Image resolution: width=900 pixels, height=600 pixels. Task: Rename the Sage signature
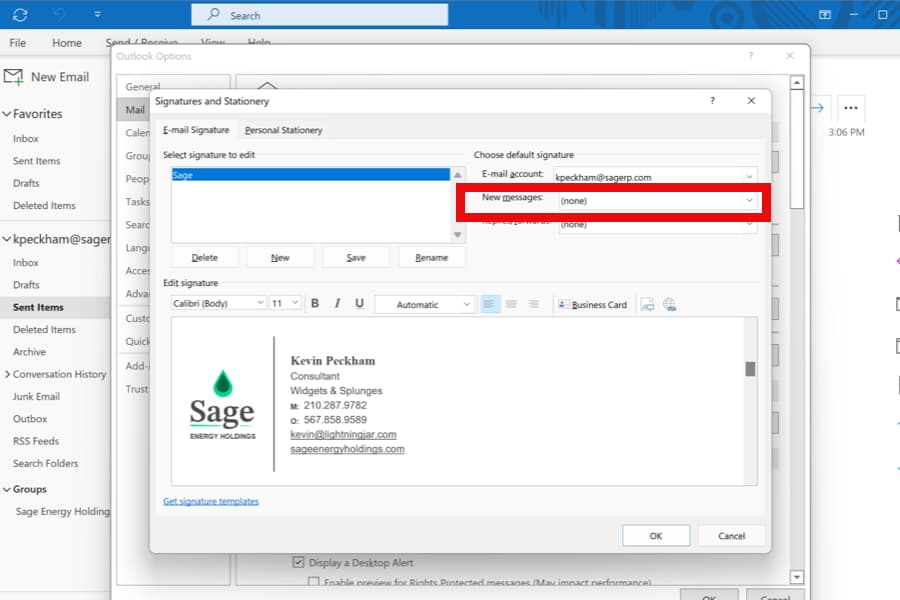(x=431, y=256)
